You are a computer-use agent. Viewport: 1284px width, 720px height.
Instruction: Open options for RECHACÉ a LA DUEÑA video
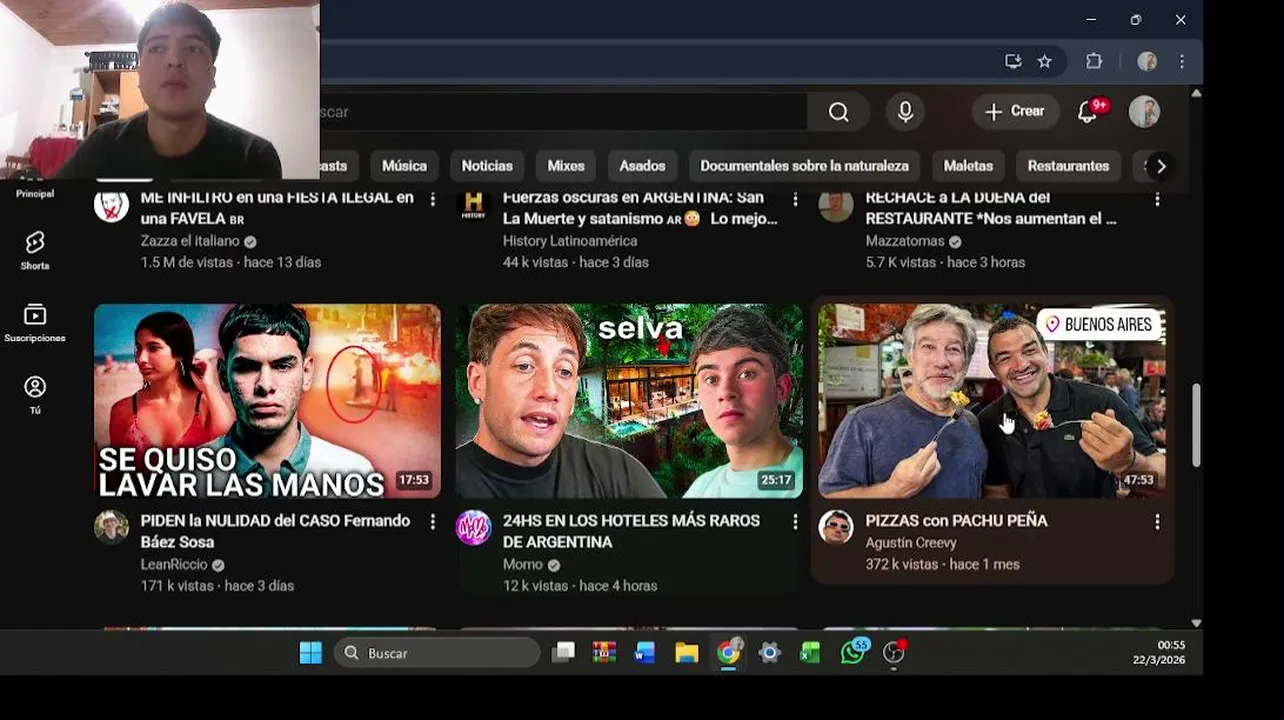click(1157, 199)
